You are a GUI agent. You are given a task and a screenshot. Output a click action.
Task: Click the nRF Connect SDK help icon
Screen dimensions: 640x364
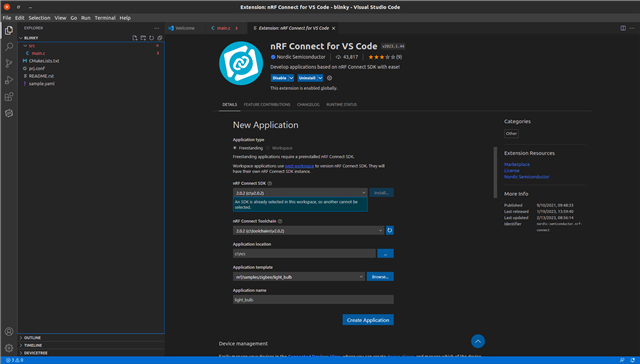point(269,184)
